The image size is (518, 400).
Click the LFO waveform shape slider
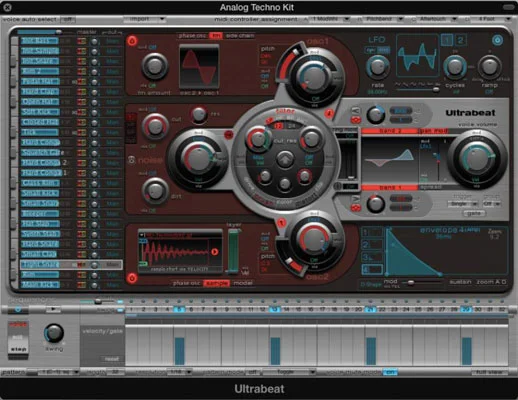tap(417, 89)
